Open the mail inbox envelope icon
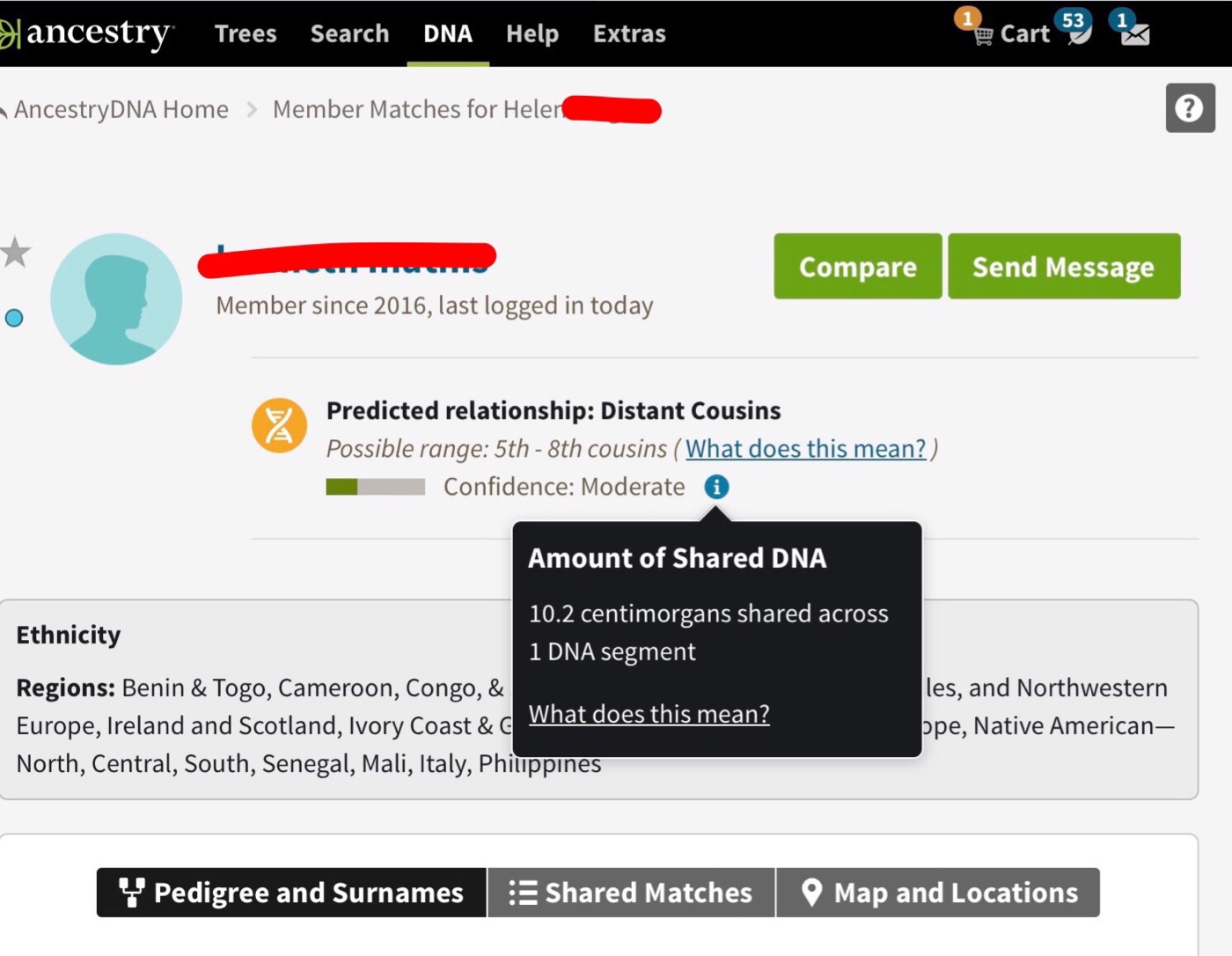The width and height of the screenshot is (1232, 956). 1134,33
